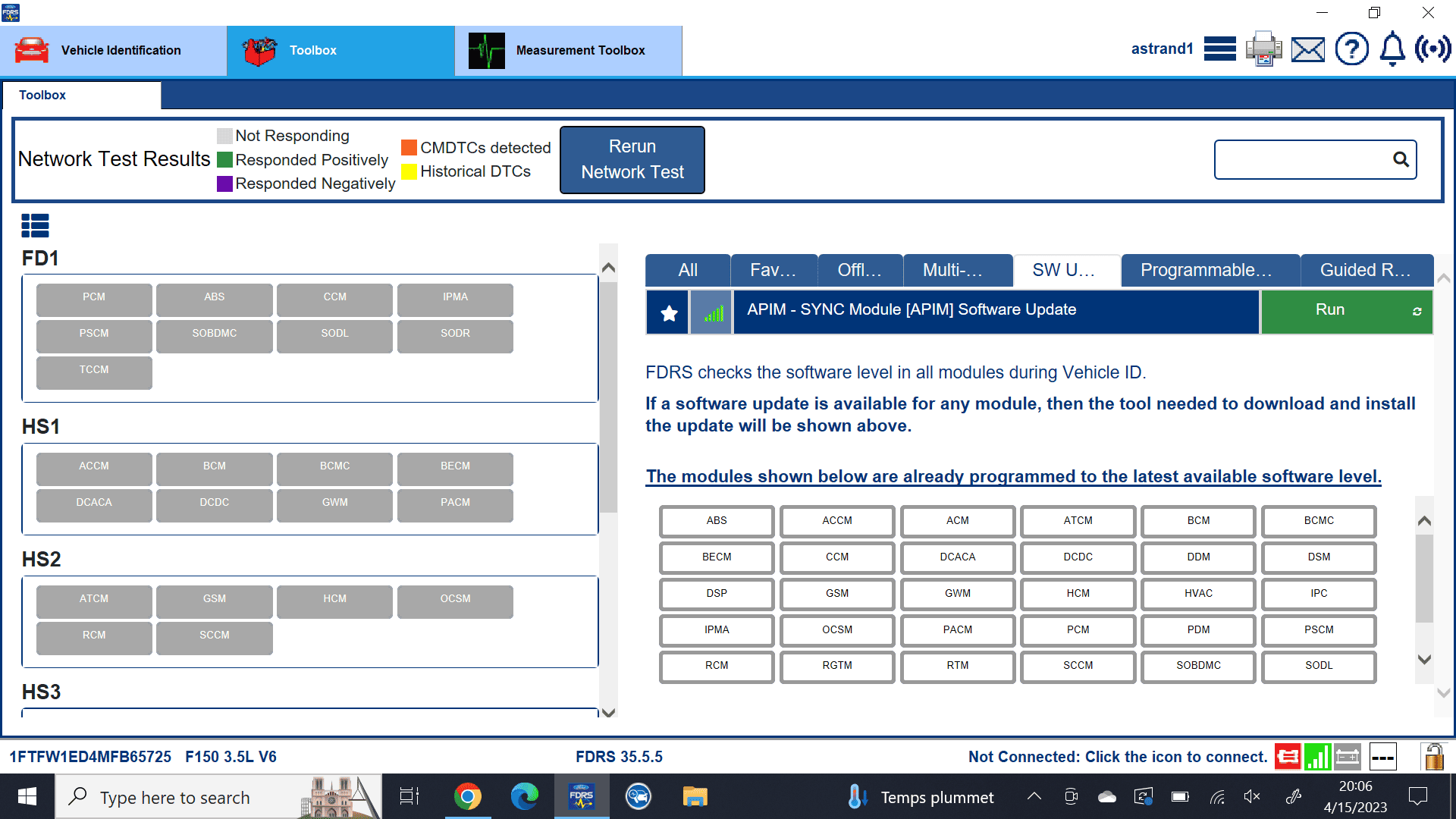The image size is (1456, 819).
Task: Open the mail envelope icon
Action: pos(1308,50)
